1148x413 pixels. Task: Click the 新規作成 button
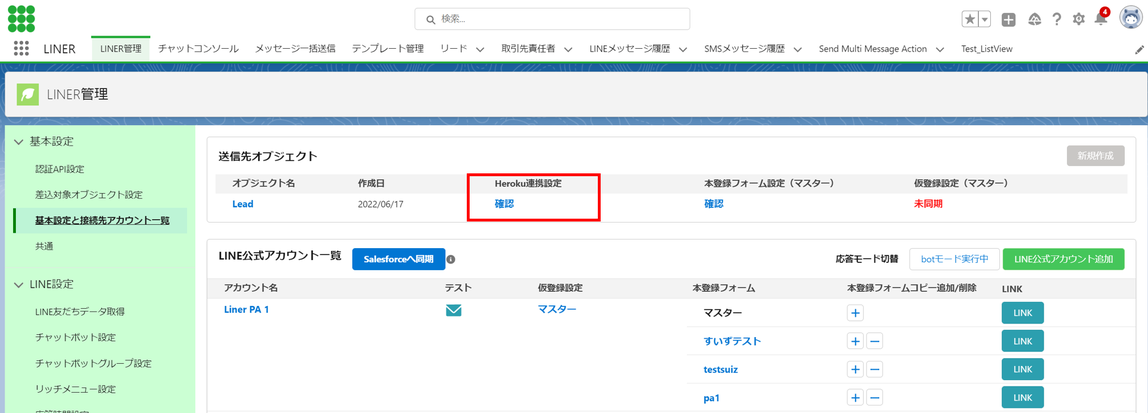tap(1095, 156)
